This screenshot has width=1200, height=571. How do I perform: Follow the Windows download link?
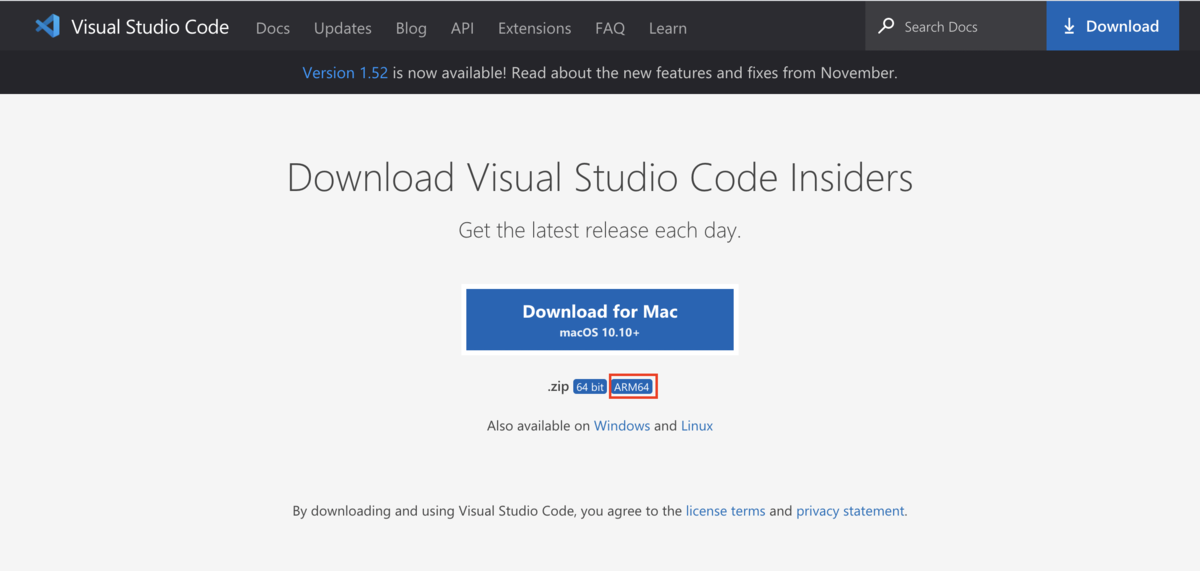tap(622, 426)
